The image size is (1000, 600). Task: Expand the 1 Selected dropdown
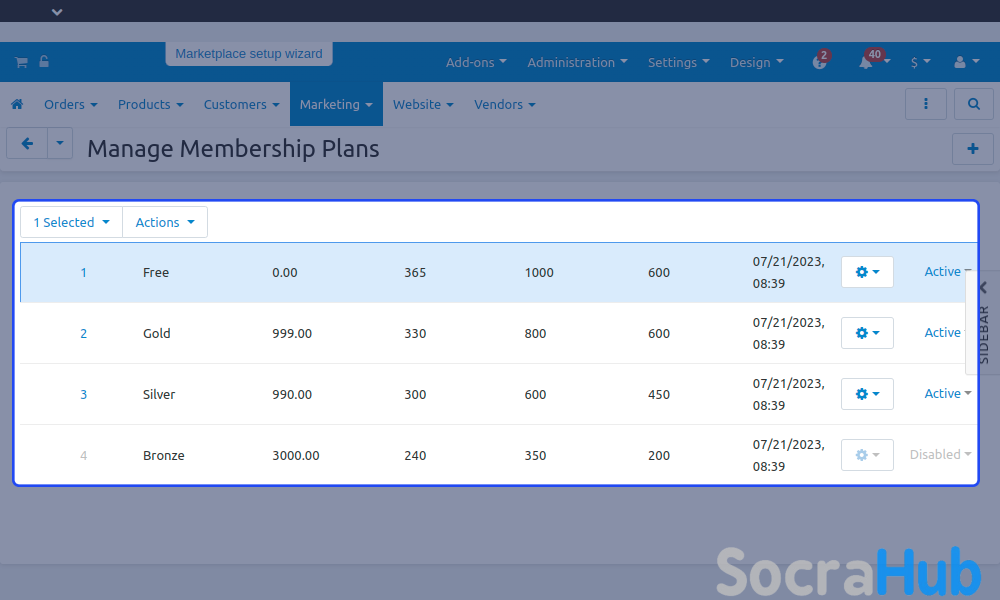[71, 222]
